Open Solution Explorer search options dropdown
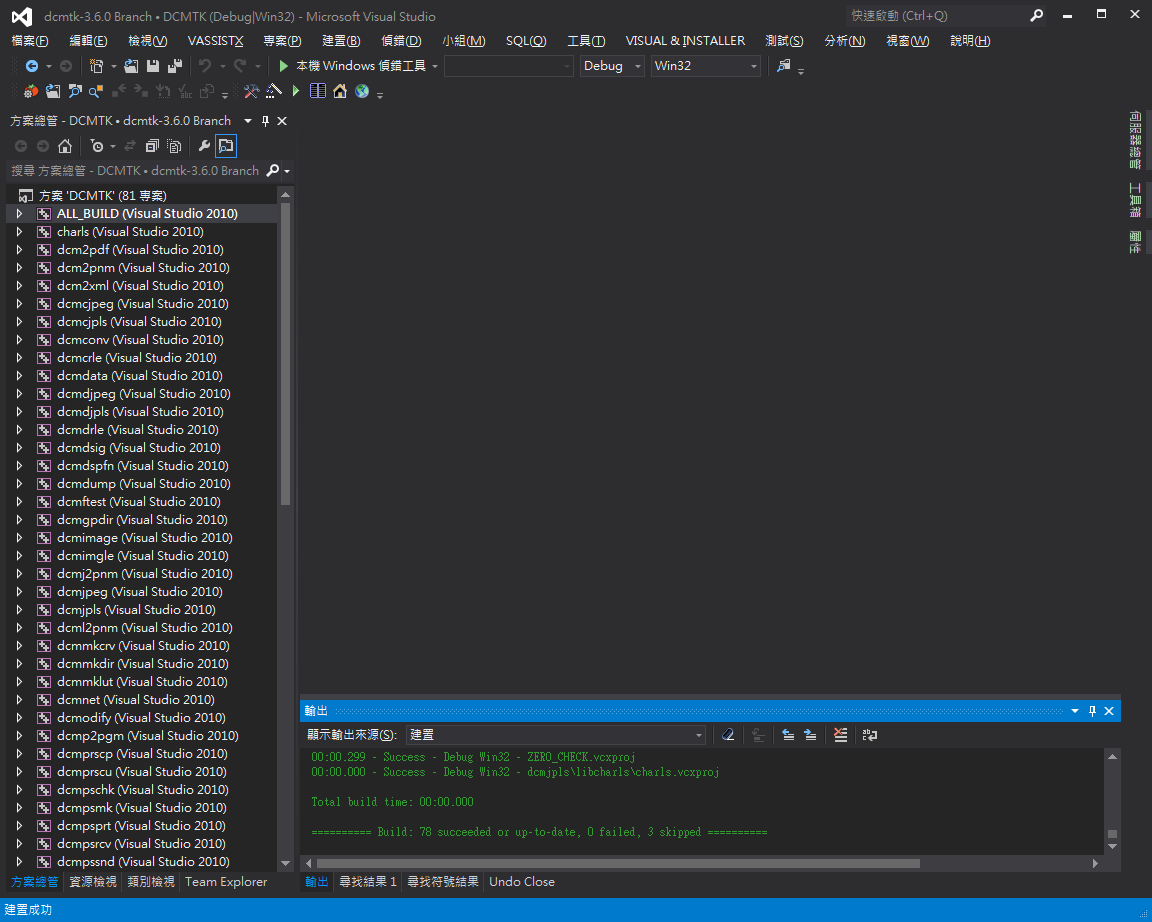The image size is (1152, 922). [287, 171]
